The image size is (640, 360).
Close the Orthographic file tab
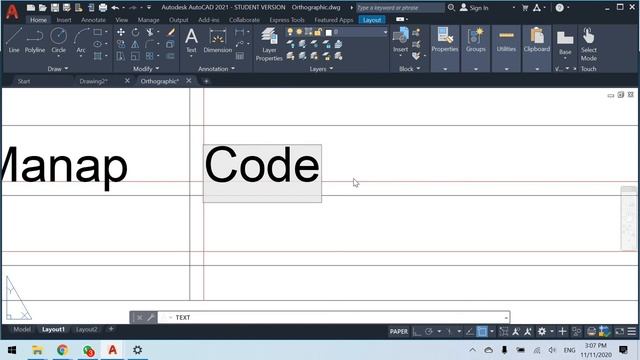tap(189, 81)
